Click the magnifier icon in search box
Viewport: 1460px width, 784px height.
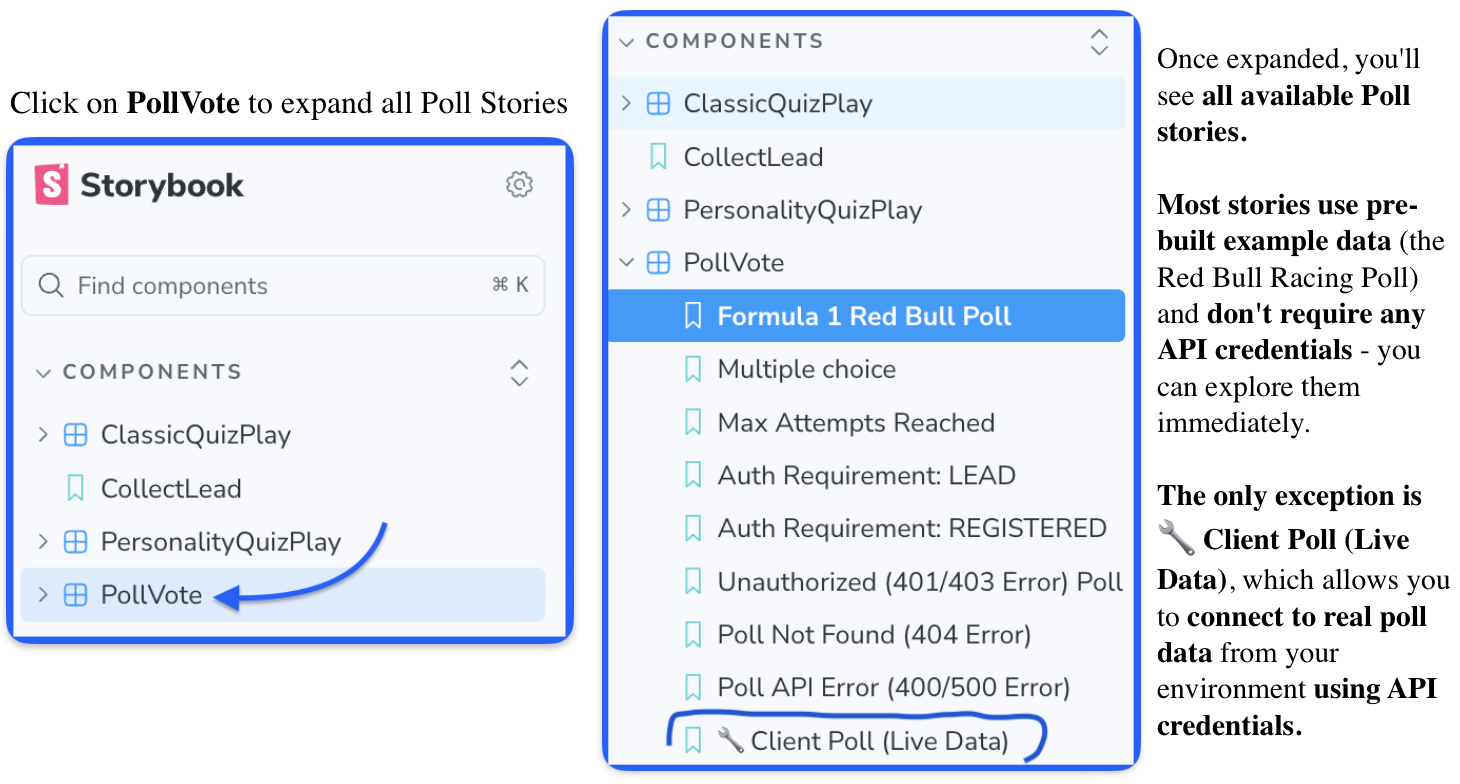[x=51, y=286]
